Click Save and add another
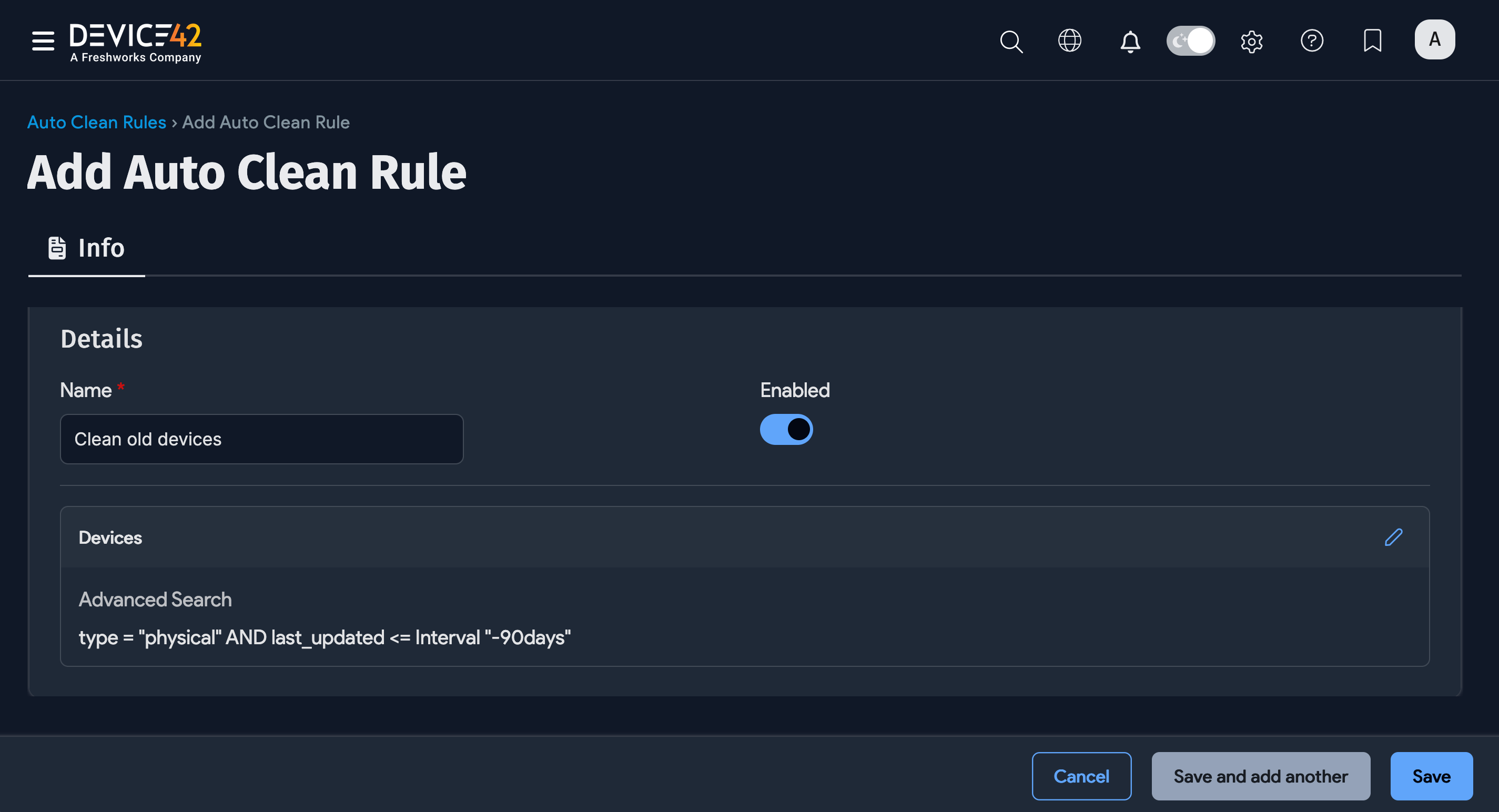The image size is (1499, 812). 1260,776
